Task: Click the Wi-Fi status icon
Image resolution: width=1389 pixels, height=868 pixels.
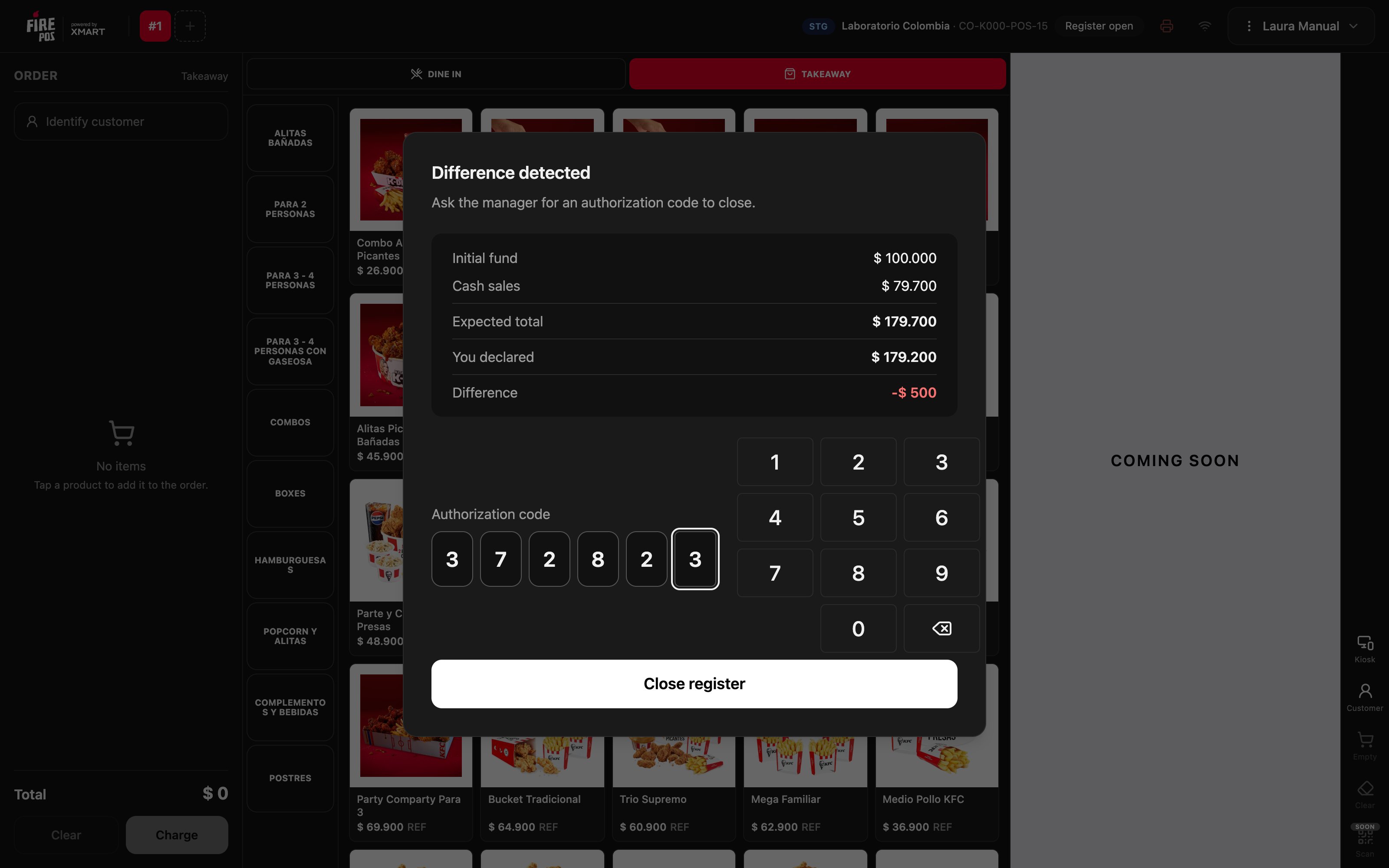Action: pyautogui.click(x=1205, y=26)
